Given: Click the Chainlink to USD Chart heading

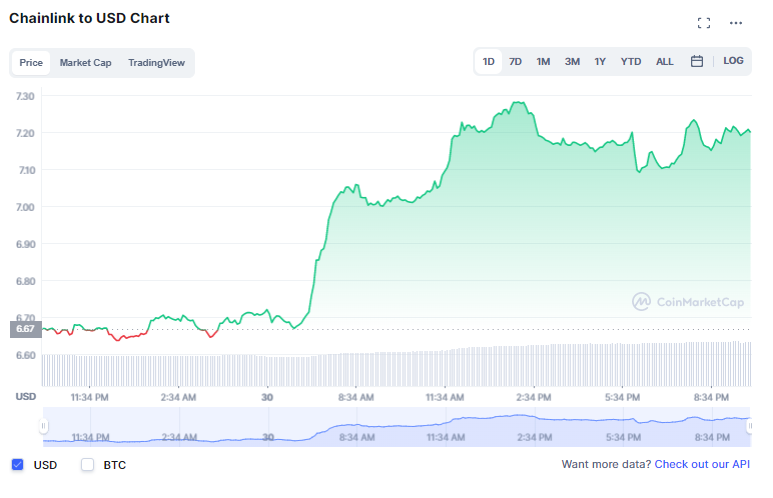Looking at the screenshot, I should tap(89, 18).
